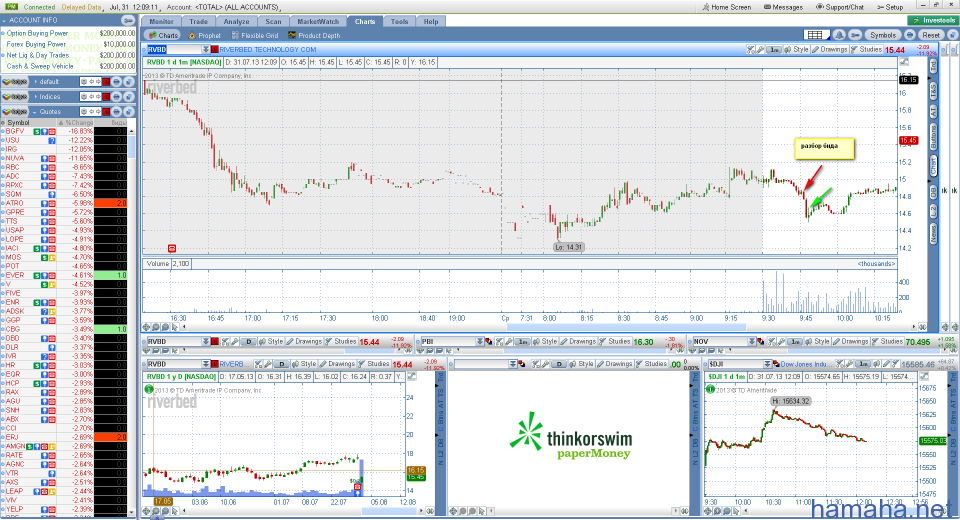
Task: Expand the default watchlist gadget
Action: (36, 81)
